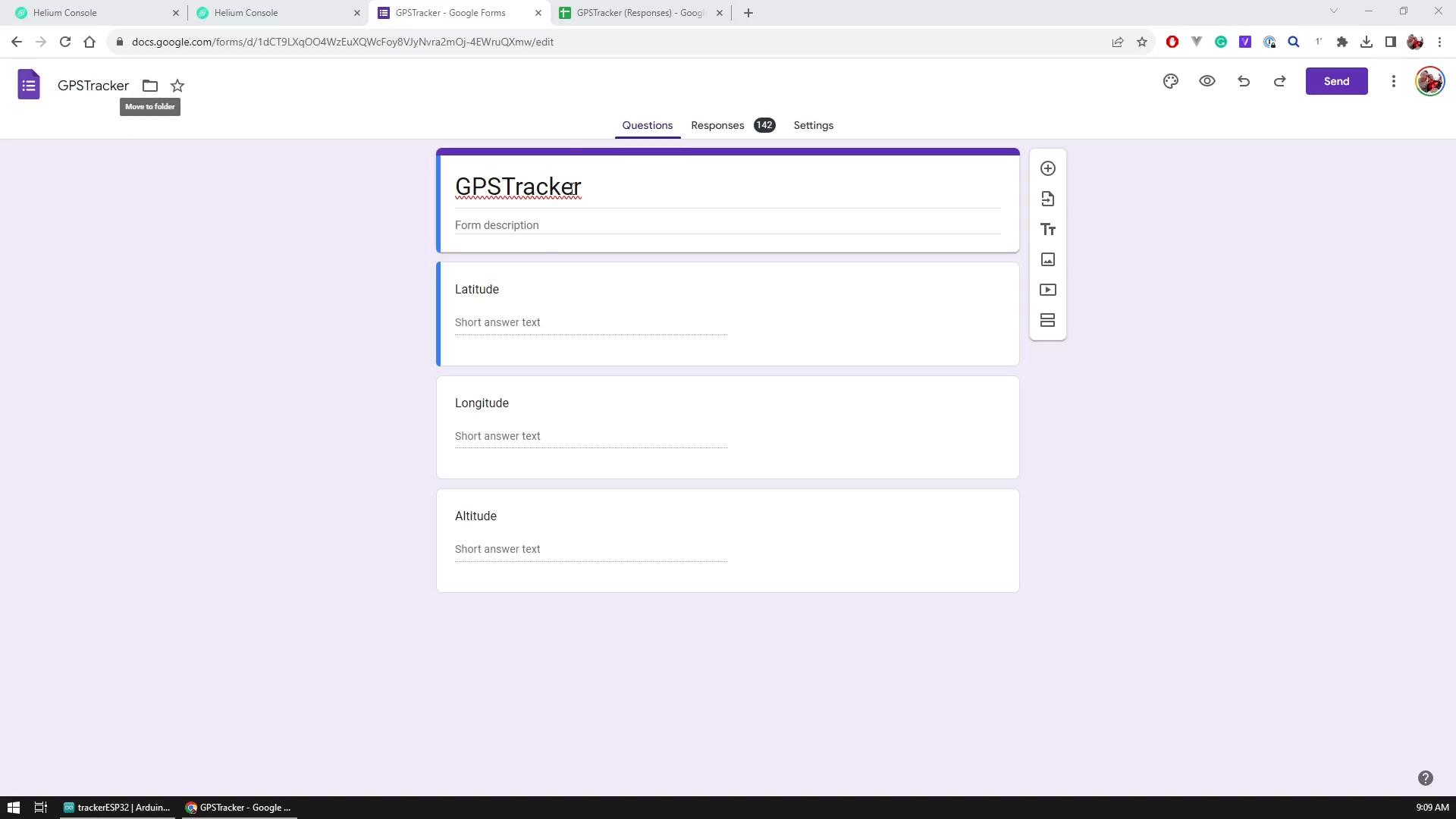
Task: Click the undo icon
Action: pos(1244,81)
